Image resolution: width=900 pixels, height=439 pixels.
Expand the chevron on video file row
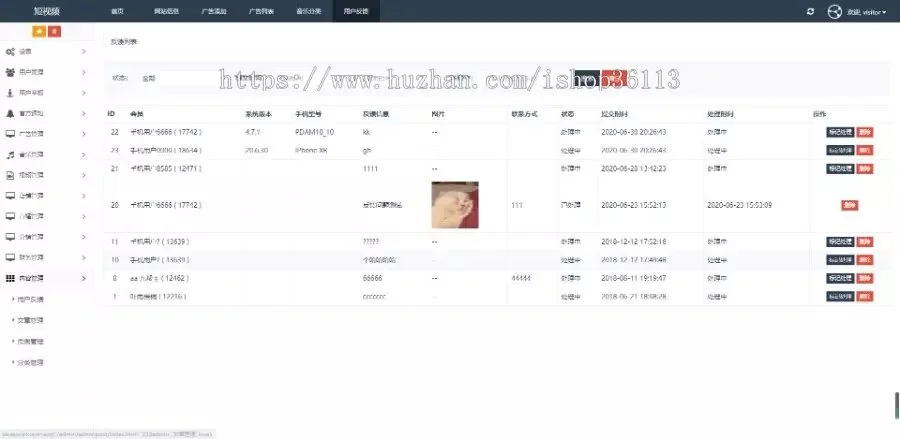84,176
